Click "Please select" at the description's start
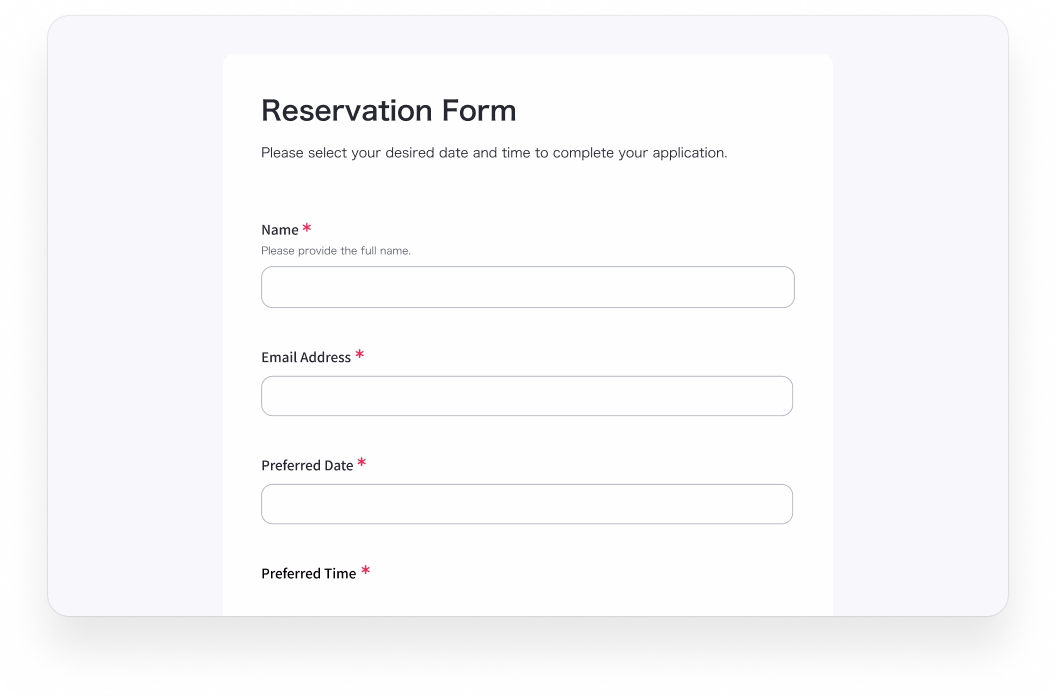 (x=304, y=153)
